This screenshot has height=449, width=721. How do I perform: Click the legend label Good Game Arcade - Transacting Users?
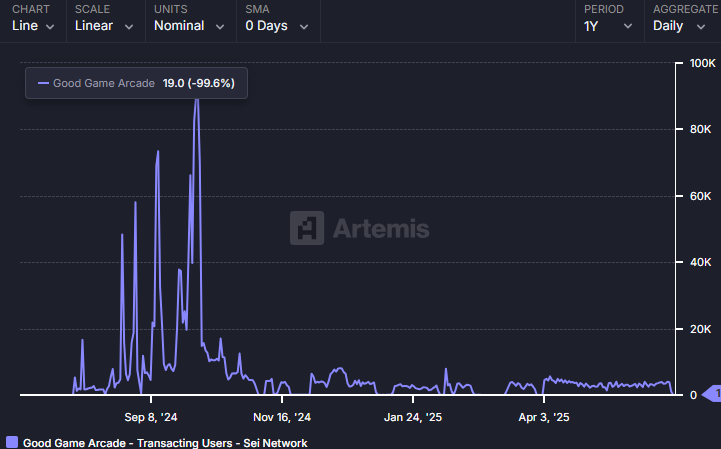[165, 443]
